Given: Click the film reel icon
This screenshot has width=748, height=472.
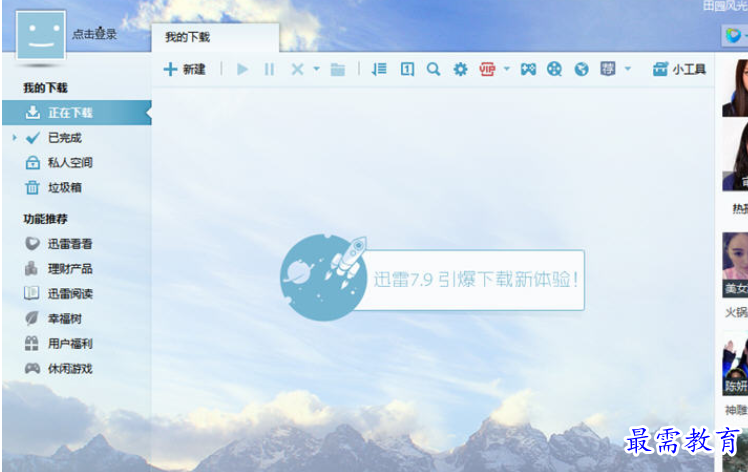Looking at the screenshot, I should tap(554, 69).
